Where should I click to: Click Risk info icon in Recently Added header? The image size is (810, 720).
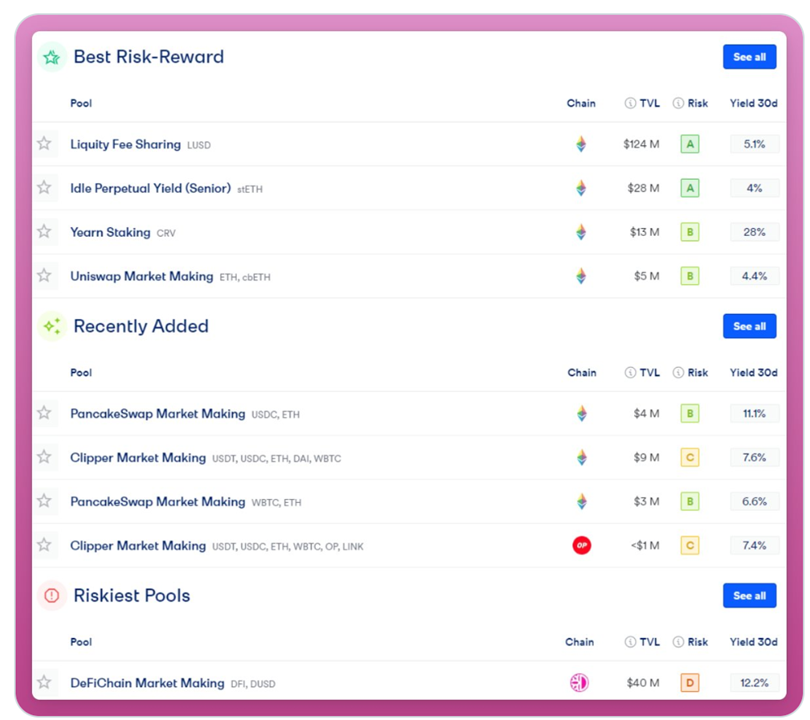point(678,372)
